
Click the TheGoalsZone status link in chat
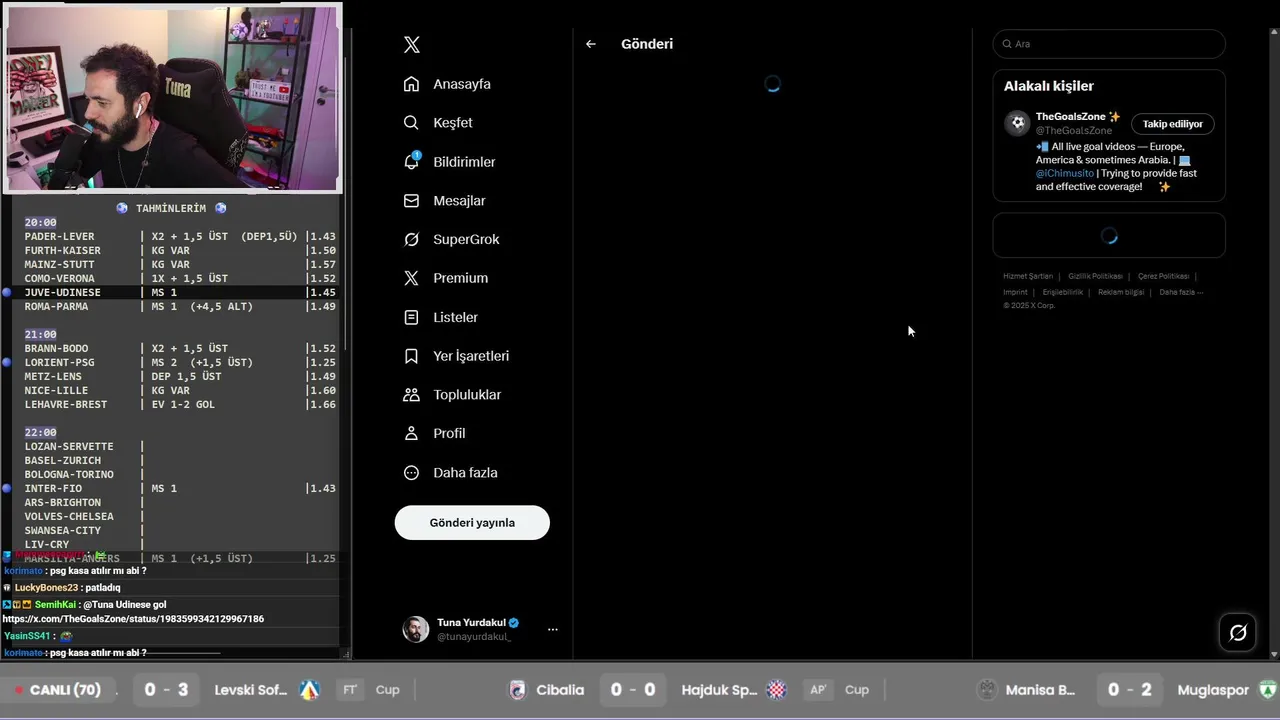coord(133,619)
